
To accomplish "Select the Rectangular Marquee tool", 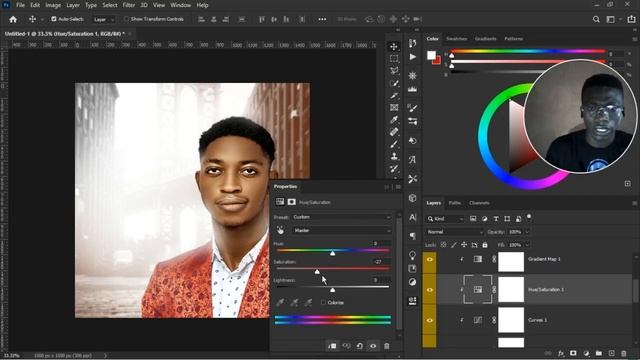I will 394,59.
